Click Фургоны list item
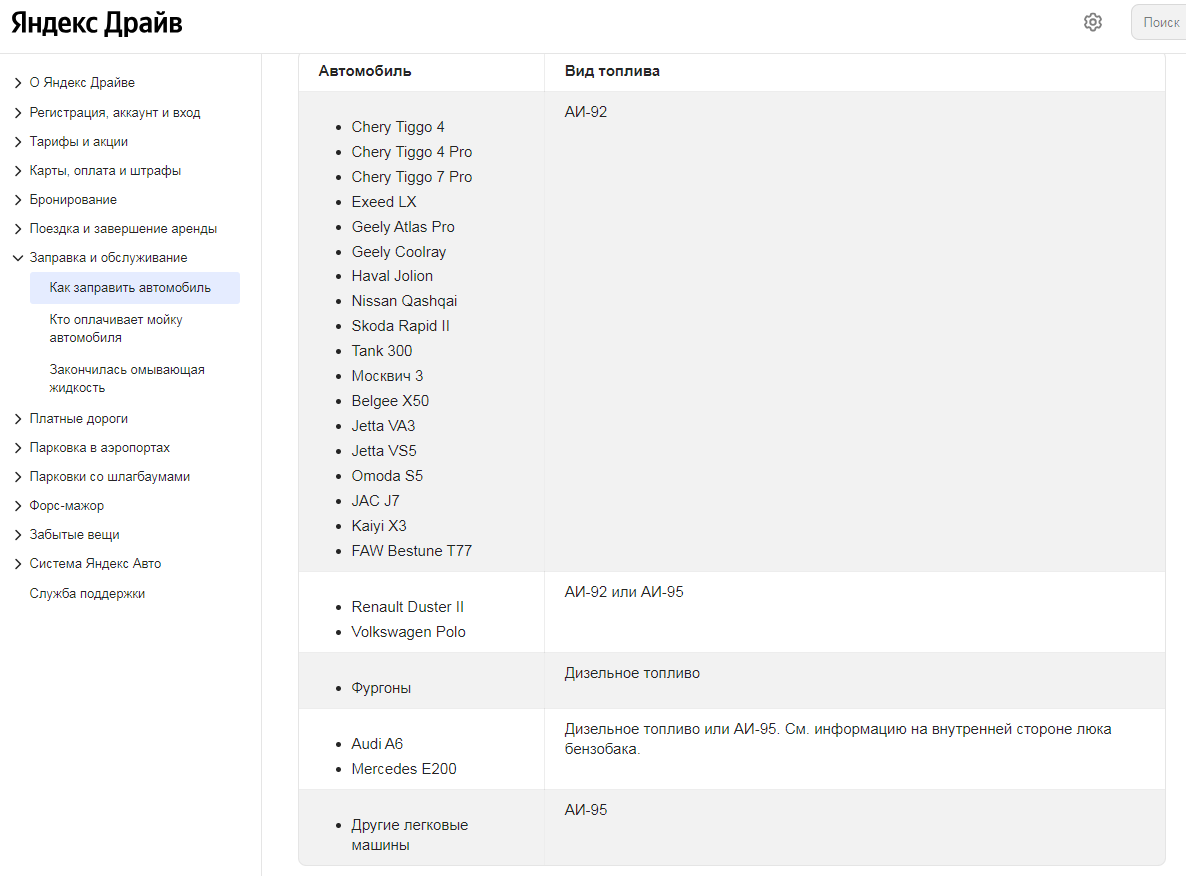This screenshot has width=1186, height=876. coord(381,688)
